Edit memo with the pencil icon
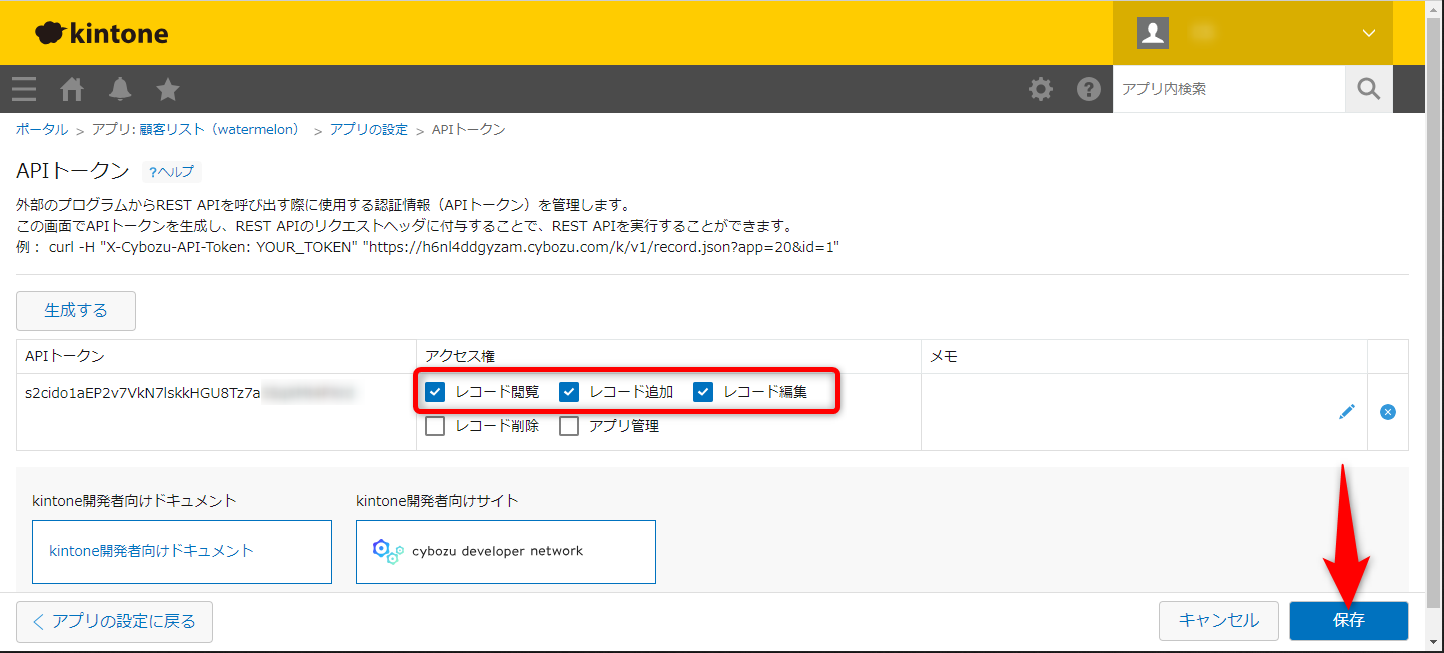This screenshot has width=1444, height=653. 1347,411
